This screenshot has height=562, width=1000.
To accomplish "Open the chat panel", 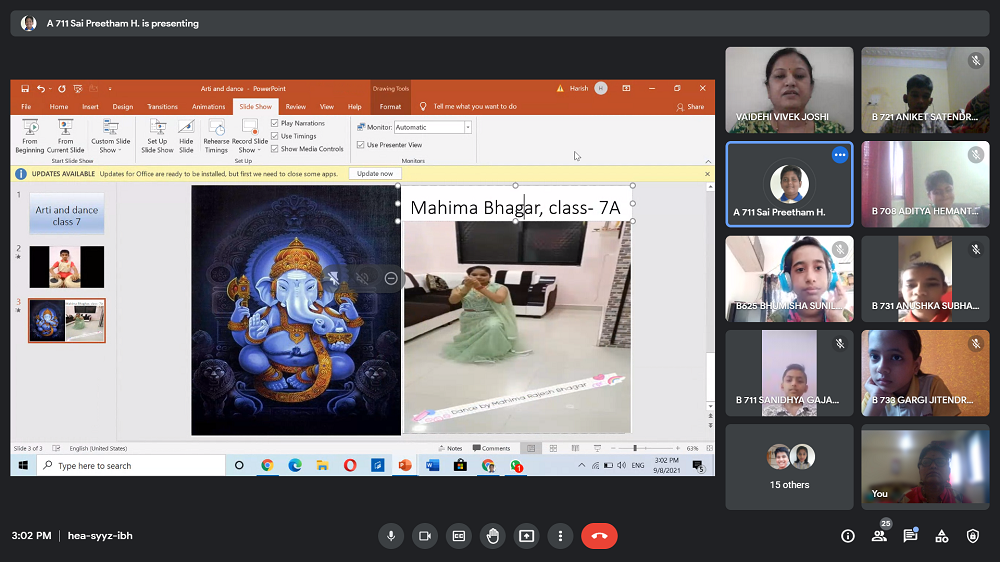I will pyautogui.click(x=910, y=536).
